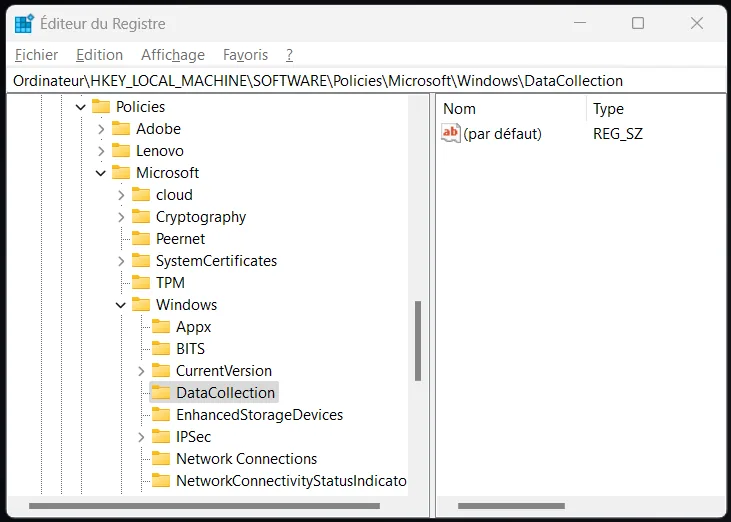
Task: Click the tree pane vertical scrollbar thumb
Action: click(x=418, y=341)
